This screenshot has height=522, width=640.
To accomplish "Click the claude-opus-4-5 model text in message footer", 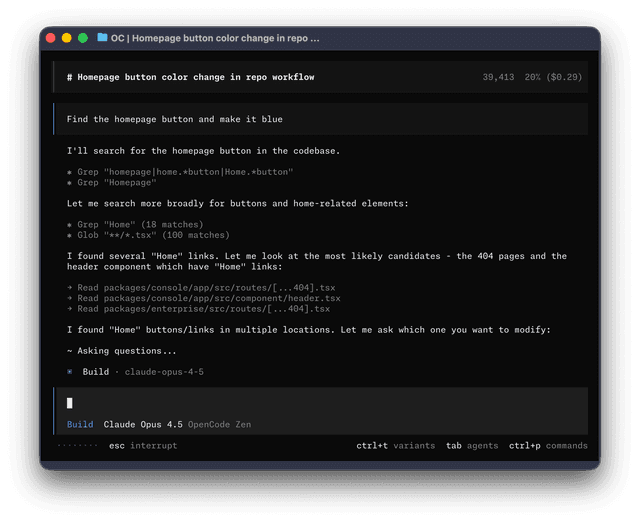I will coord(164,372).
